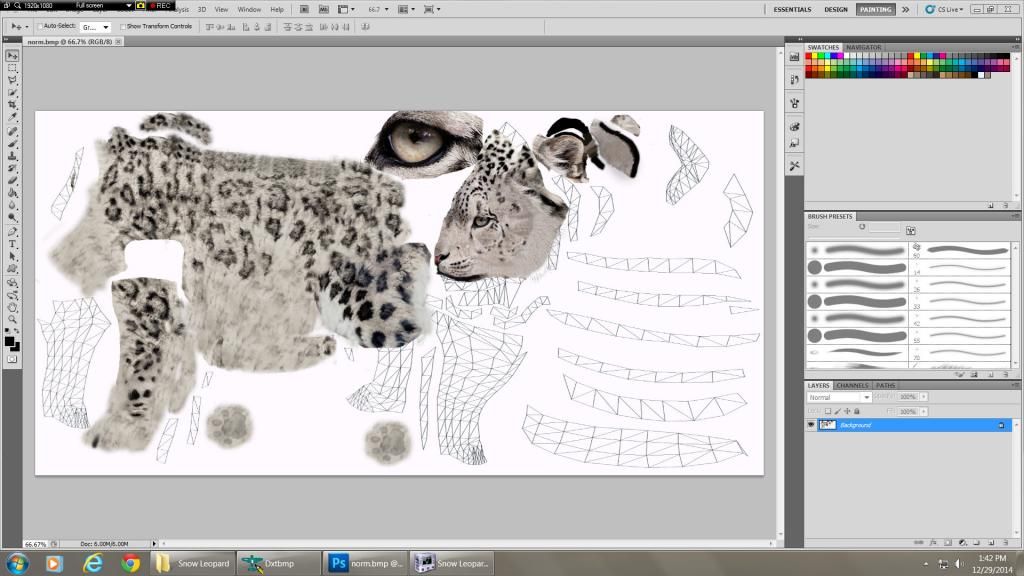Select the Clone Stamp tool
Screen dimensions: 1024x576
coord(12,156)
